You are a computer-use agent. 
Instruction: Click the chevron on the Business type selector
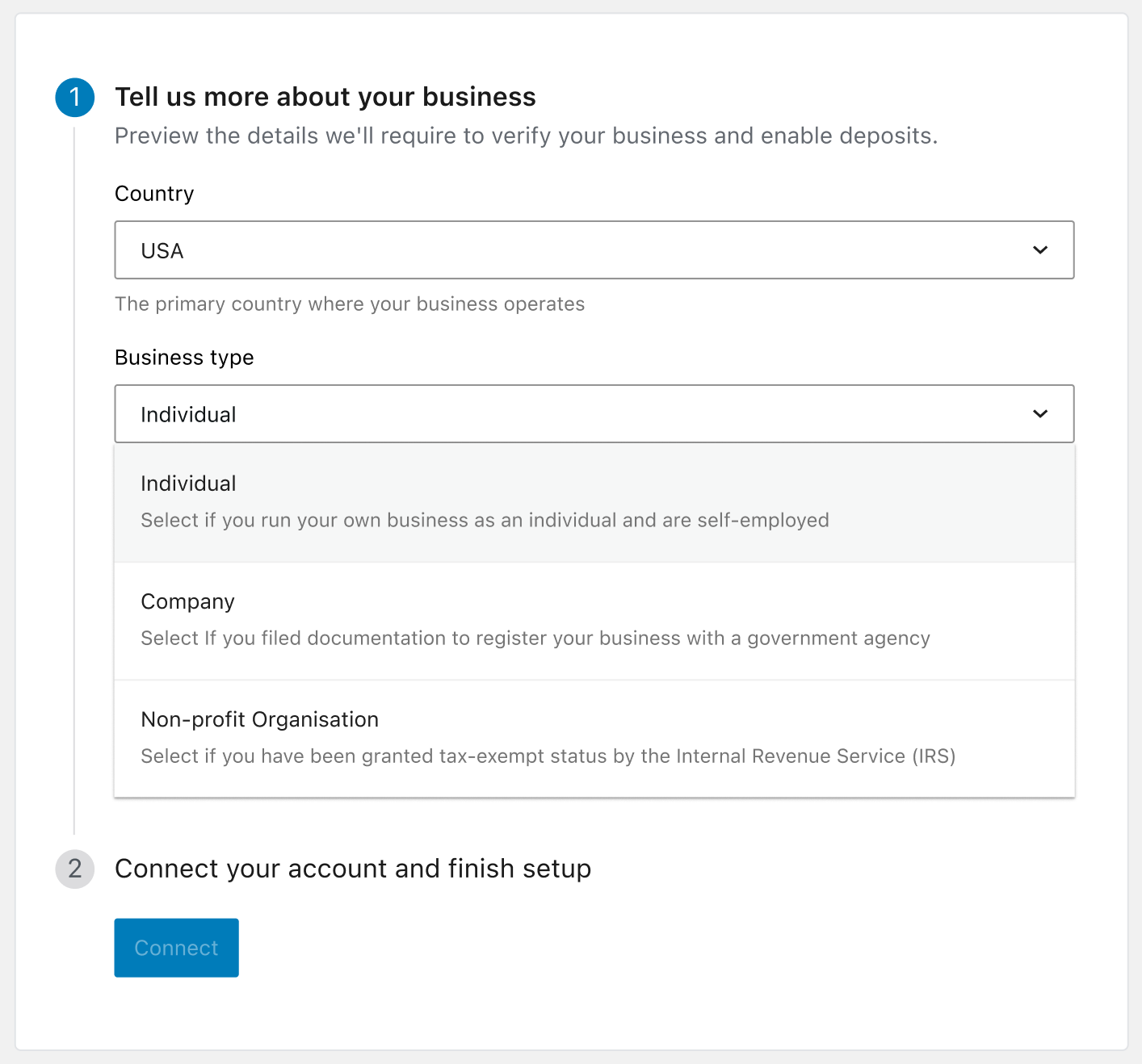coord(1040,414)
